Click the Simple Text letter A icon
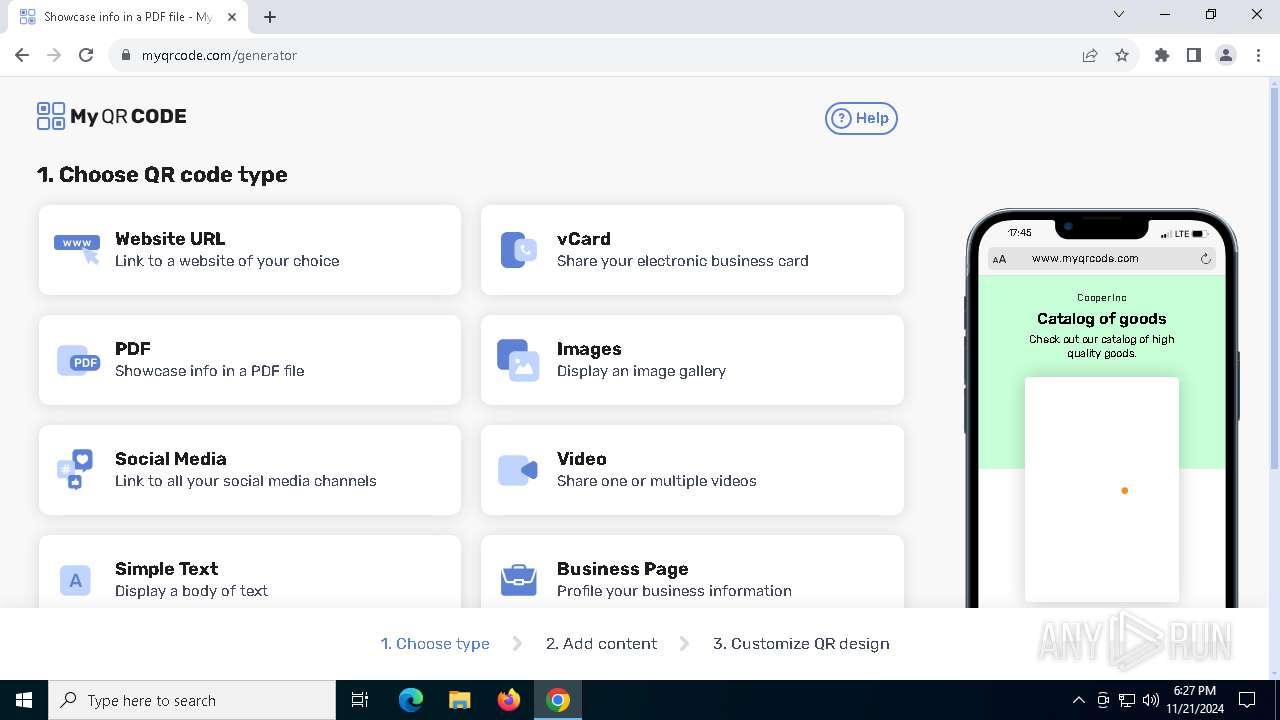 click(75, 580)
